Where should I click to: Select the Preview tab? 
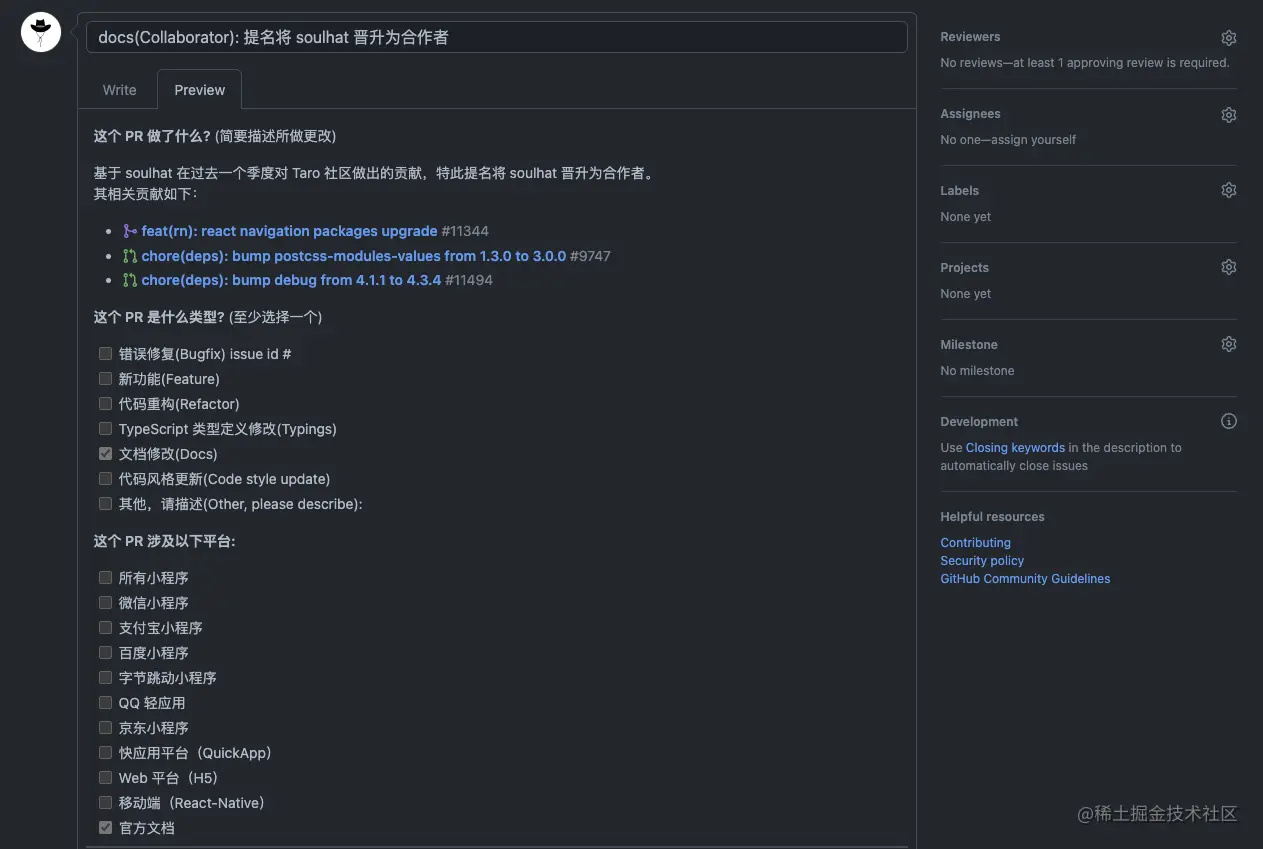[199, 90]
